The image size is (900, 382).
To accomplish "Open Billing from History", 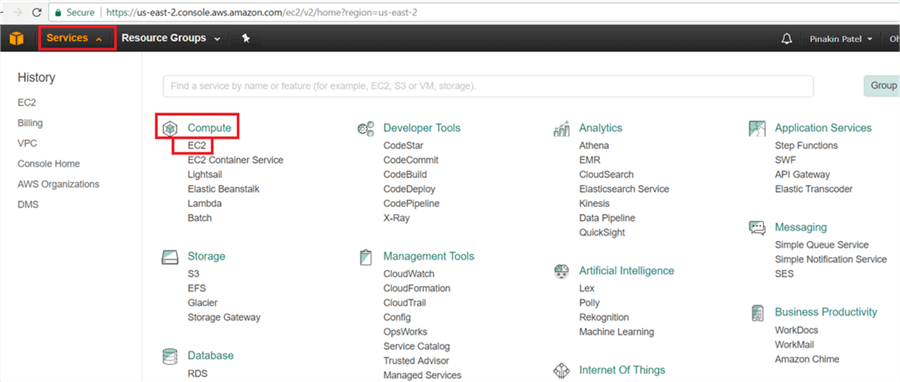I will tap(30, 123).
